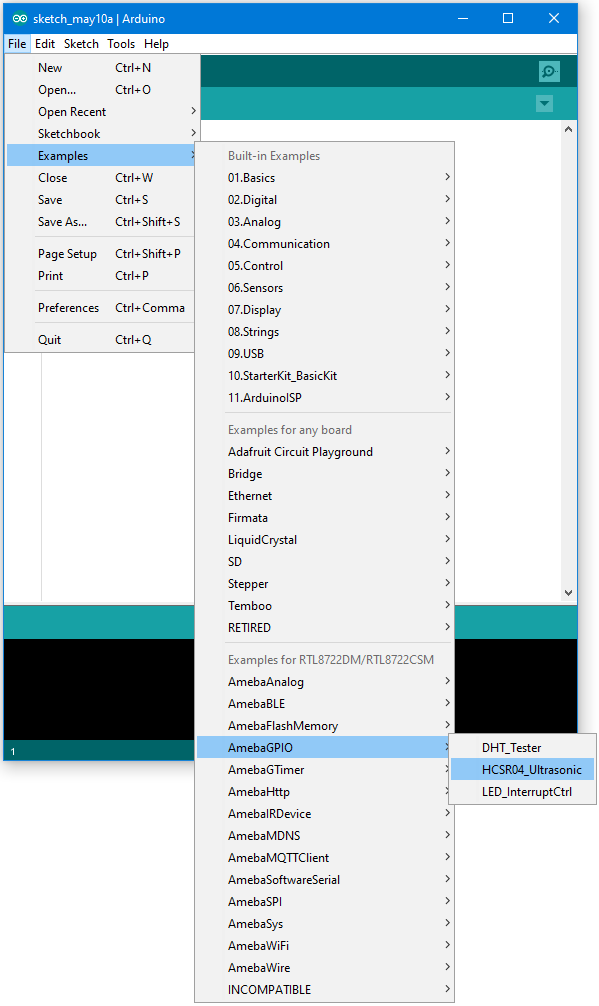599x1006 pixels.
Task: Open Temboo examples submenu
Action: click(x=325, y=606)
